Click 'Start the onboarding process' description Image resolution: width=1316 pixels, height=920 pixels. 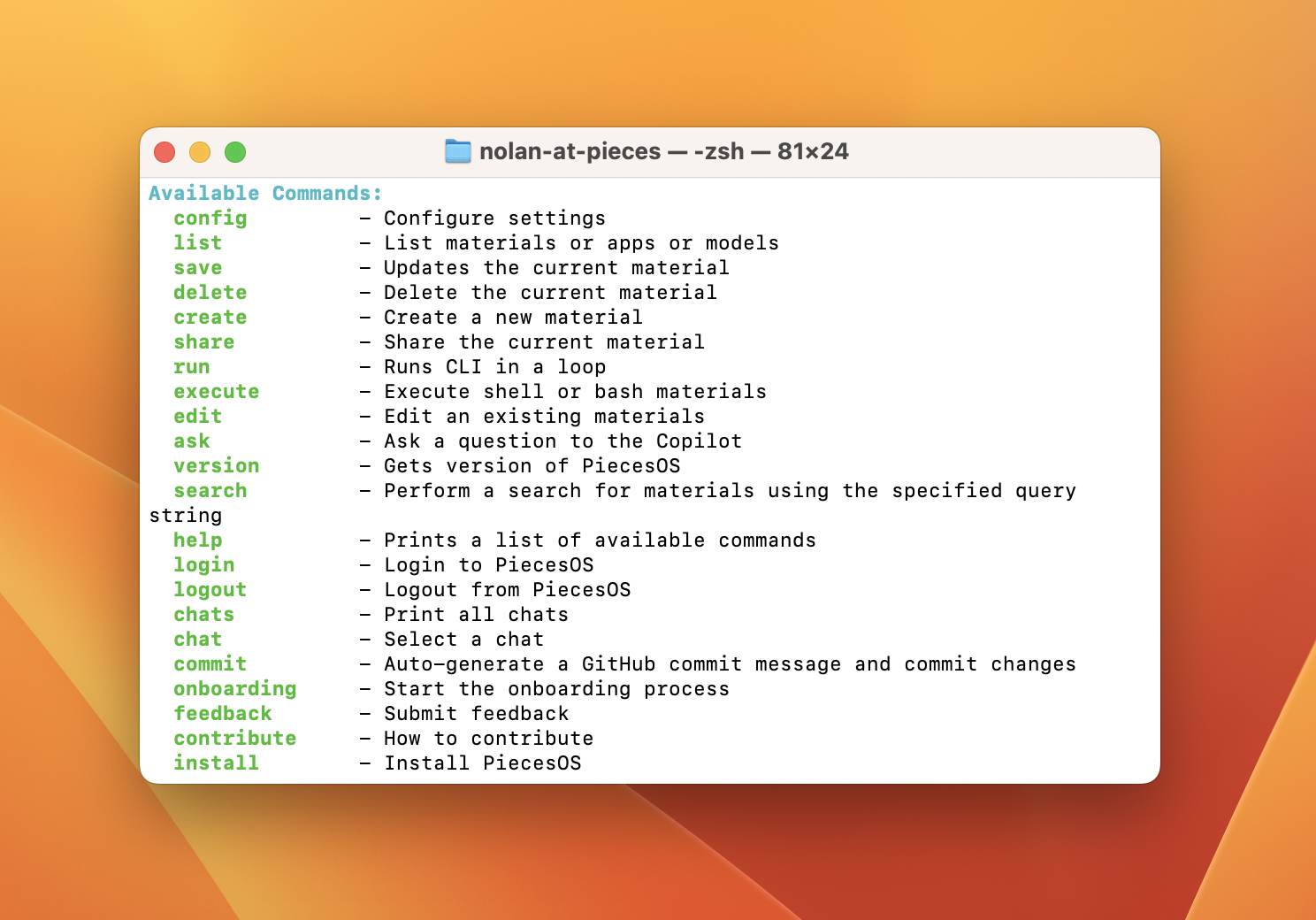tap(557, 688)
